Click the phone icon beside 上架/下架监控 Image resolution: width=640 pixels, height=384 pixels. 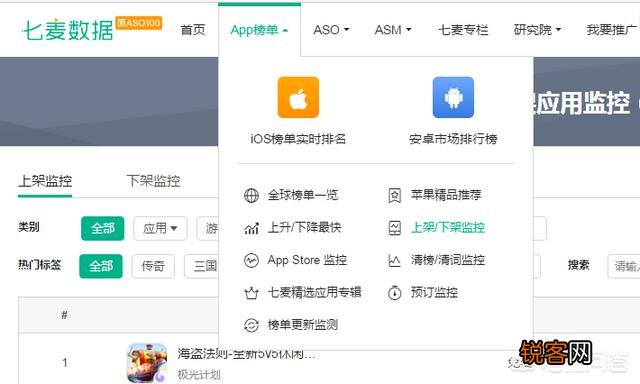point(394,228)
